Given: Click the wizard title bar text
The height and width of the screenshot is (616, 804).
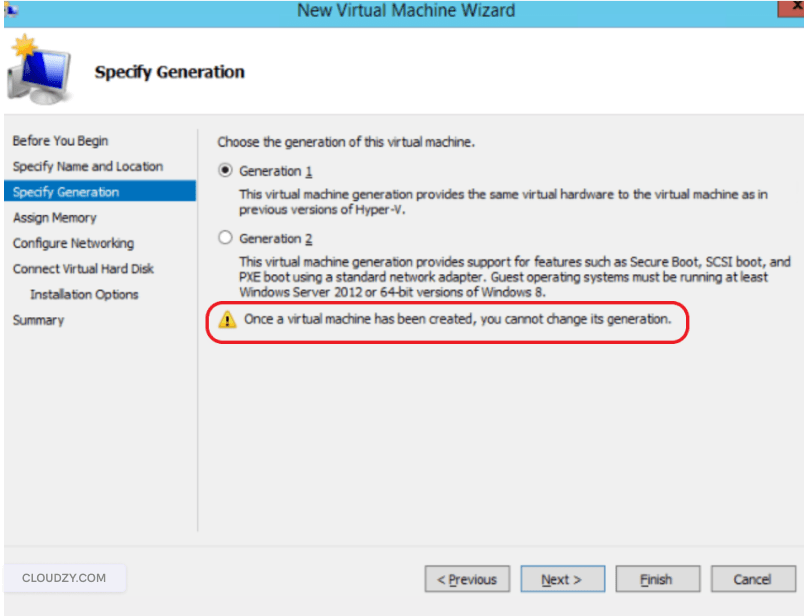Looking at the screenshot, I should (404, 10).
